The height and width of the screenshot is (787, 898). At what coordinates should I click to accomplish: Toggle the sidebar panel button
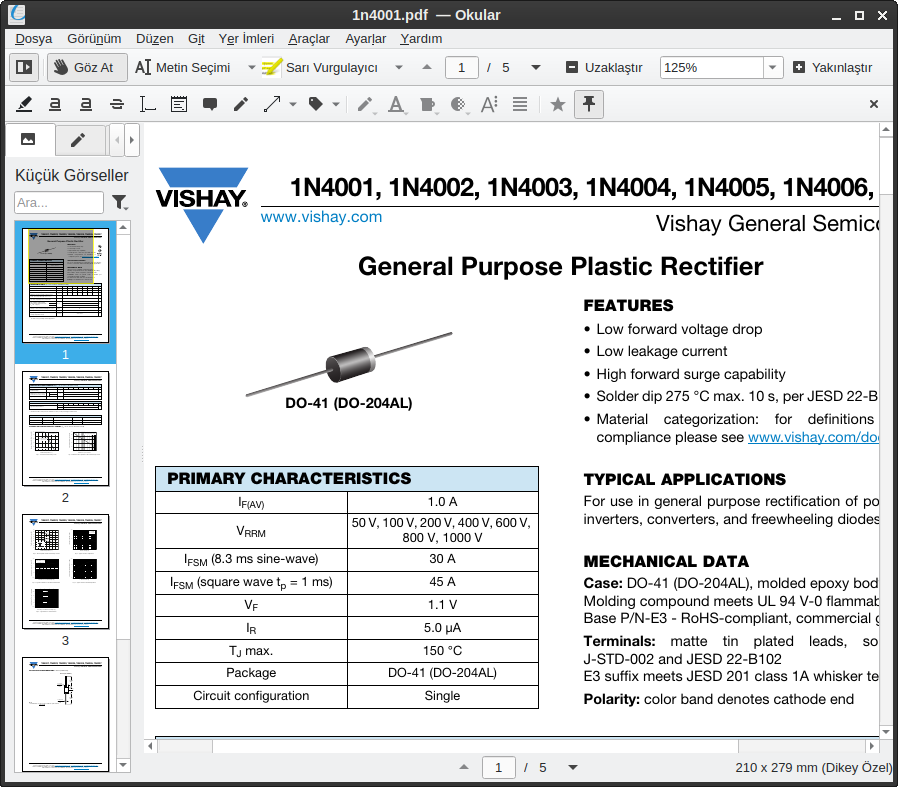24,67
